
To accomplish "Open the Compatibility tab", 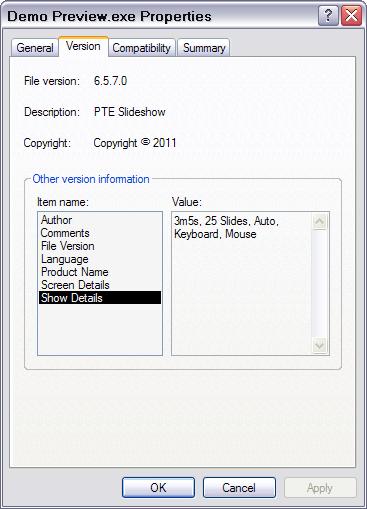I will (x=142, y=48).
